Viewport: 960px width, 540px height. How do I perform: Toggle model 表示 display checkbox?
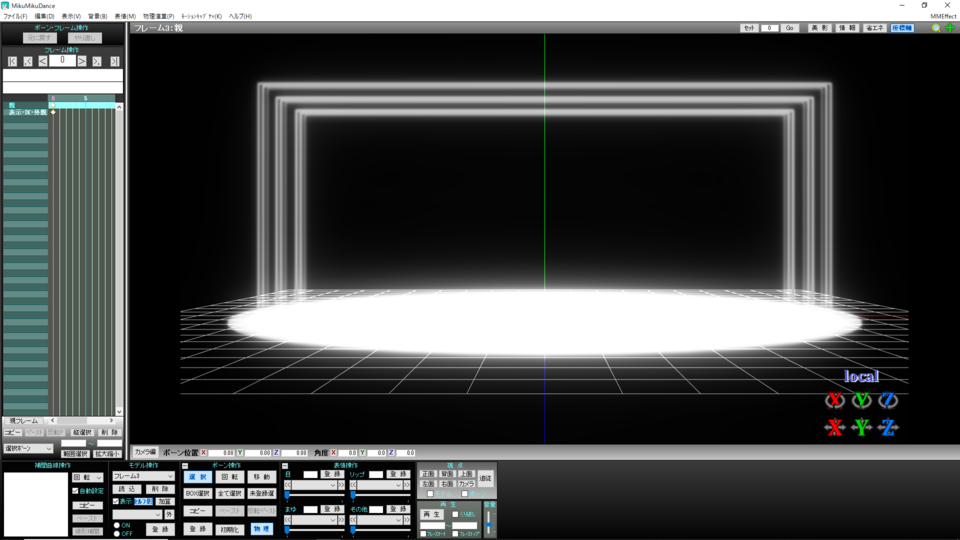116,501
